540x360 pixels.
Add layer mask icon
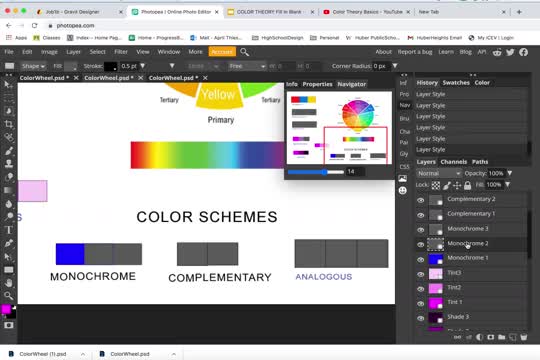point(490,337)
